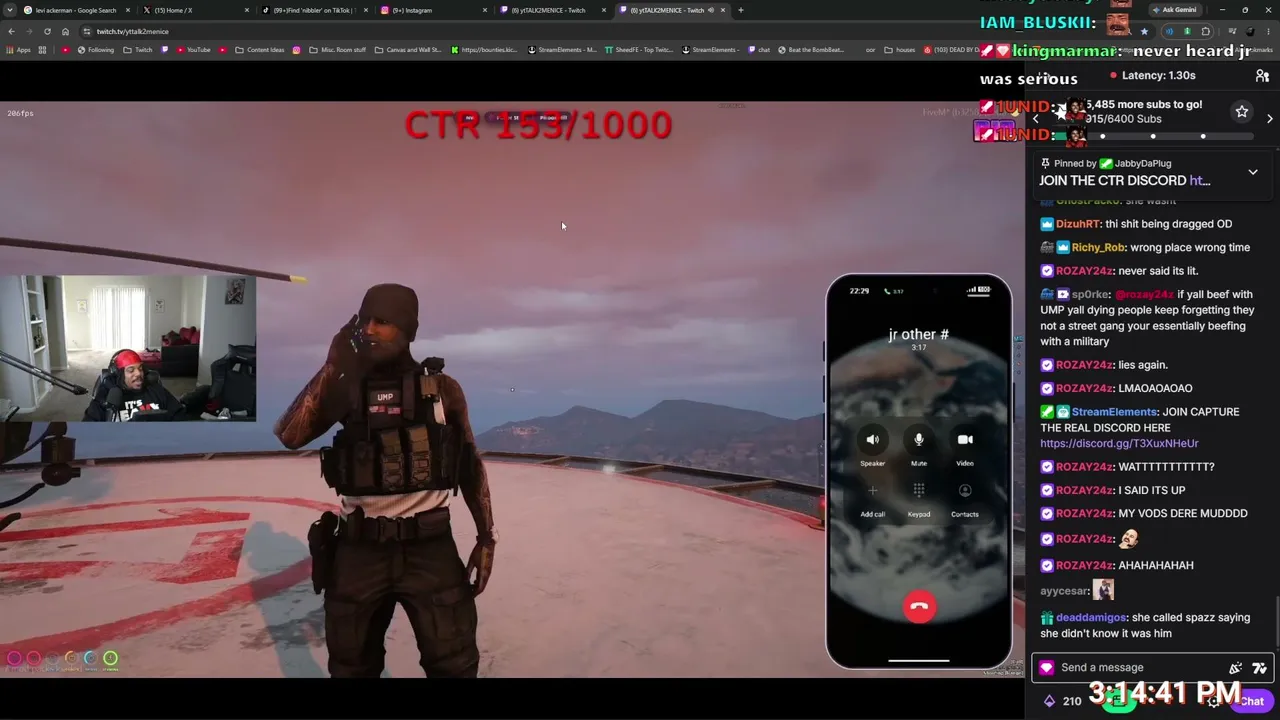
Task: Go to previous sub goal card
Action: [1035, 119]
